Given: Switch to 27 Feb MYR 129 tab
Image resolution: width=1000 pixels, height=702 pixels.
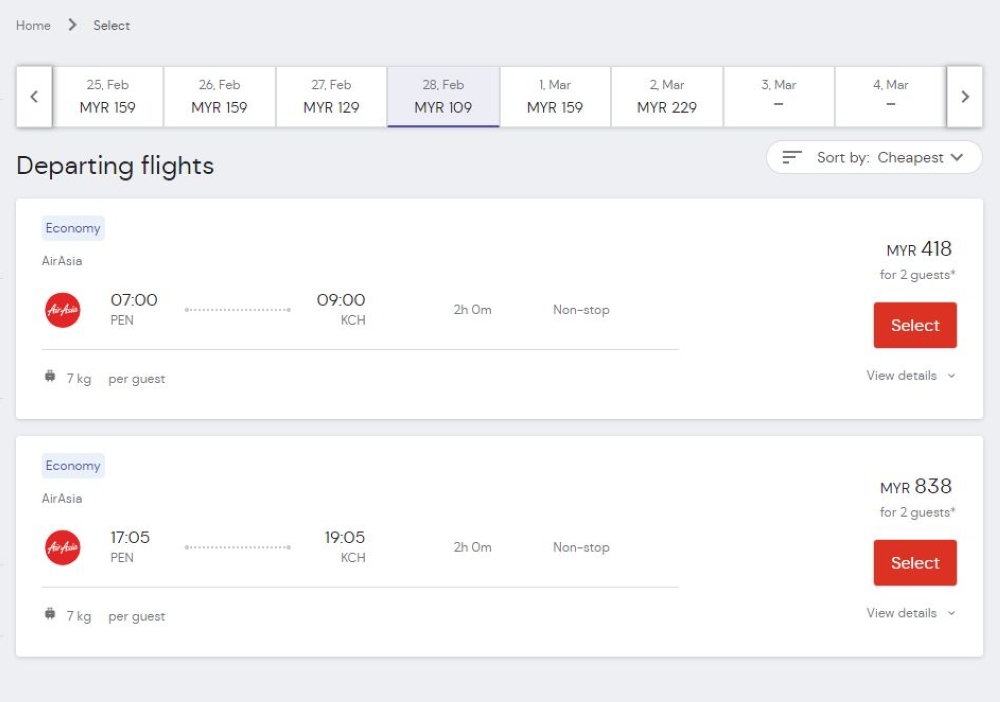Looking at the screenshot, I should point(331,97).
